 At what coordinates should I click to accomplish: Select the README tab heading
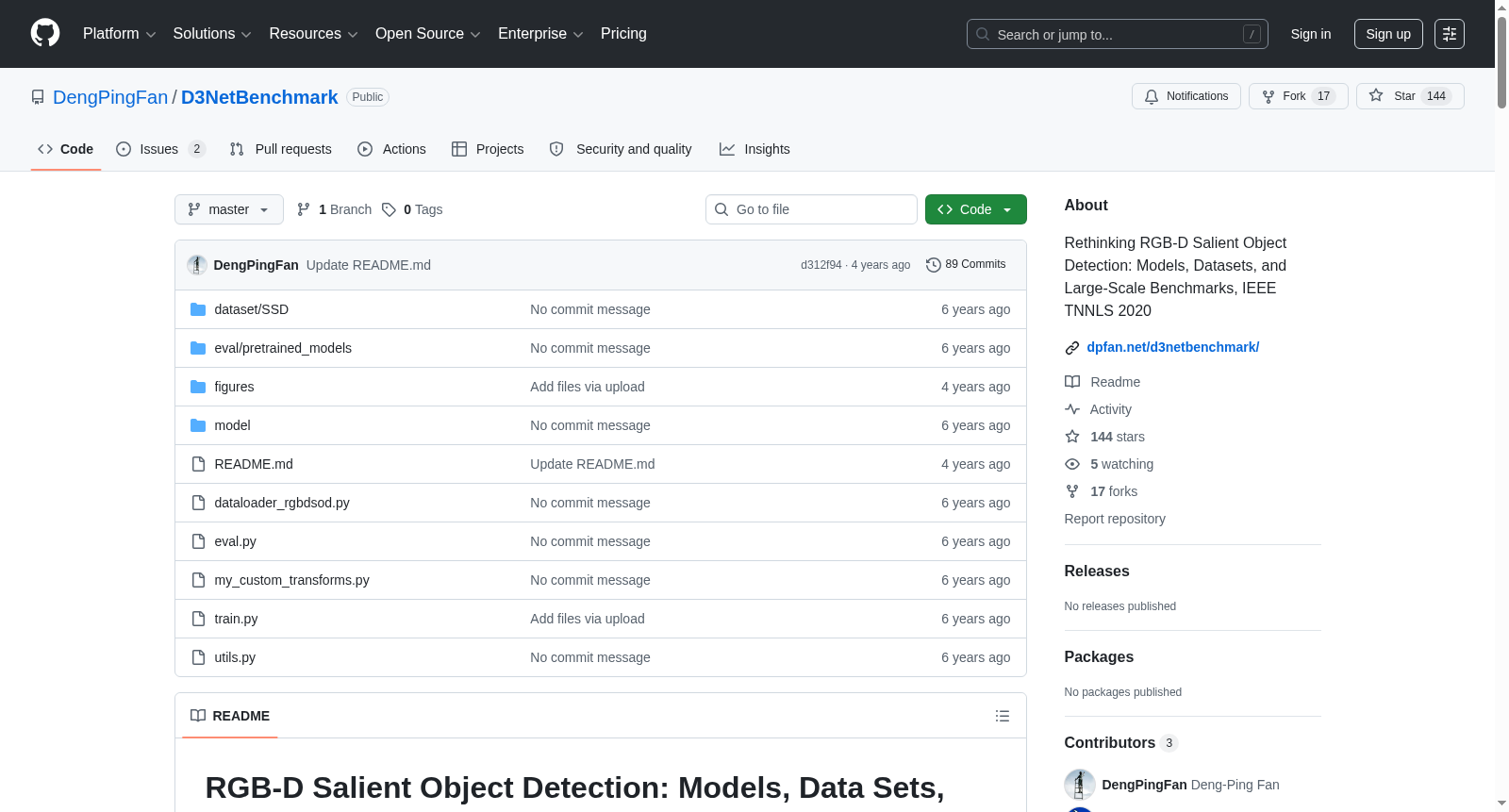(230, 716)
